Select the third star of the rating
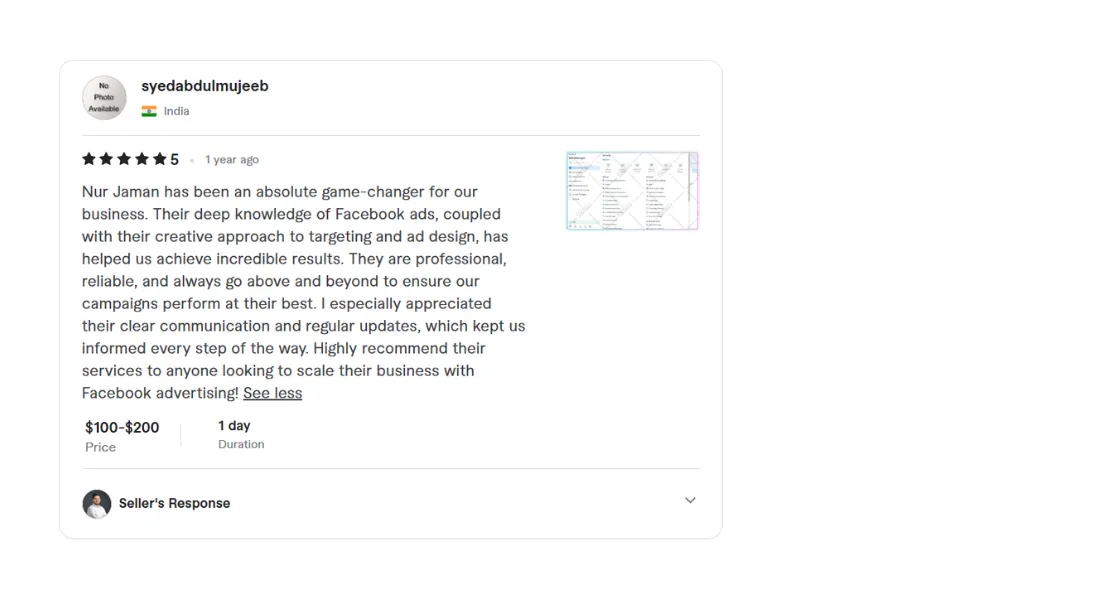This screenshot has width=1100, height=600. 124,159
